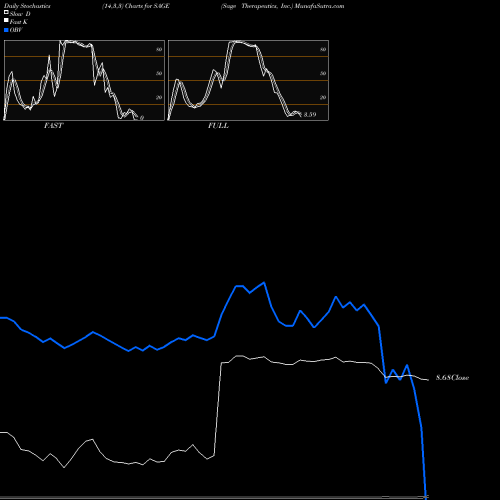The image size is (500, 500).
Task: Click the Fast K legend swatch
Action: click(6, 20)
